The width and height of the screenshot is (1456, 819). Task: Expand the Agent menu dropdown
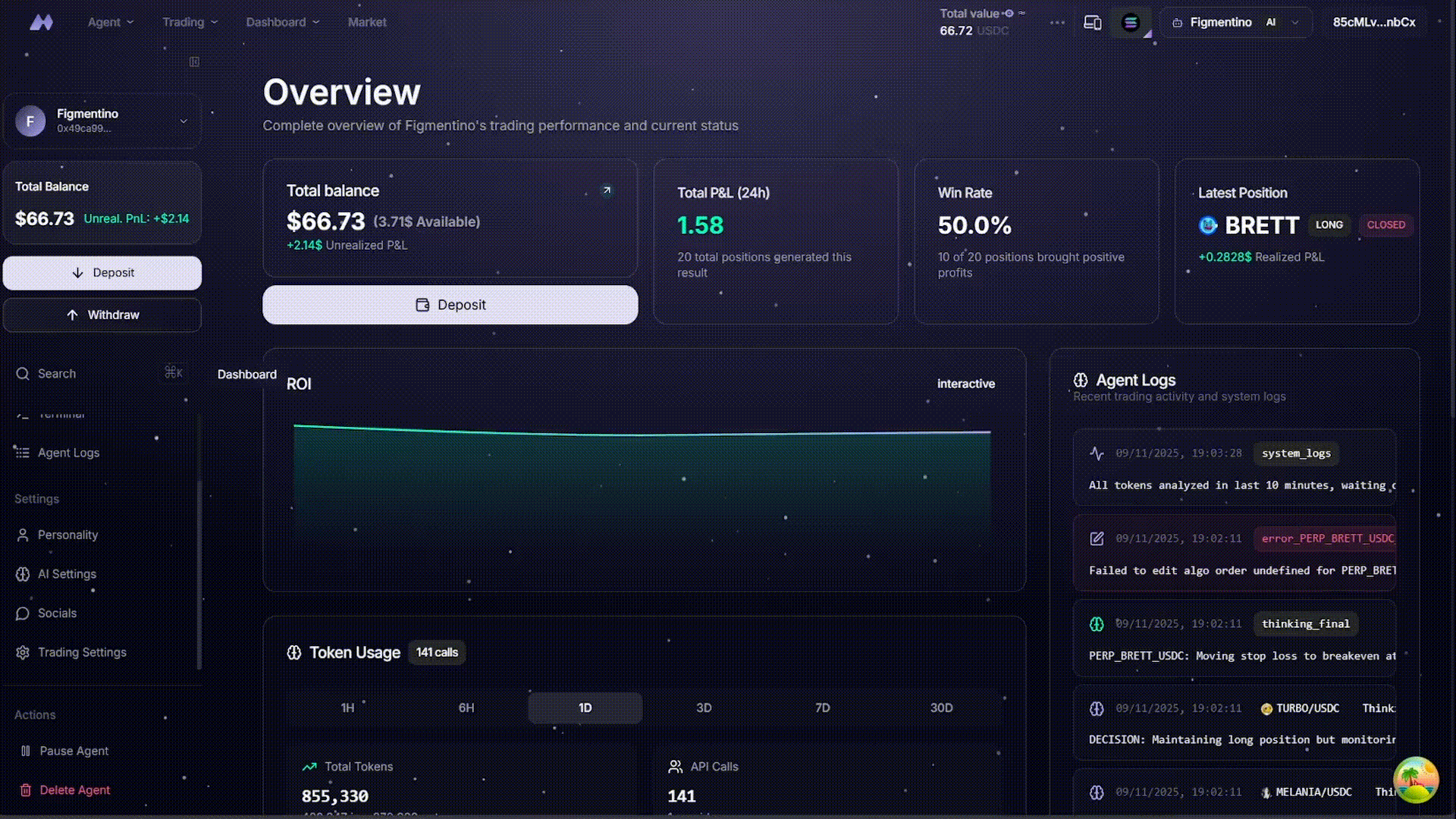pyautogui.click(x=110, y=23)
